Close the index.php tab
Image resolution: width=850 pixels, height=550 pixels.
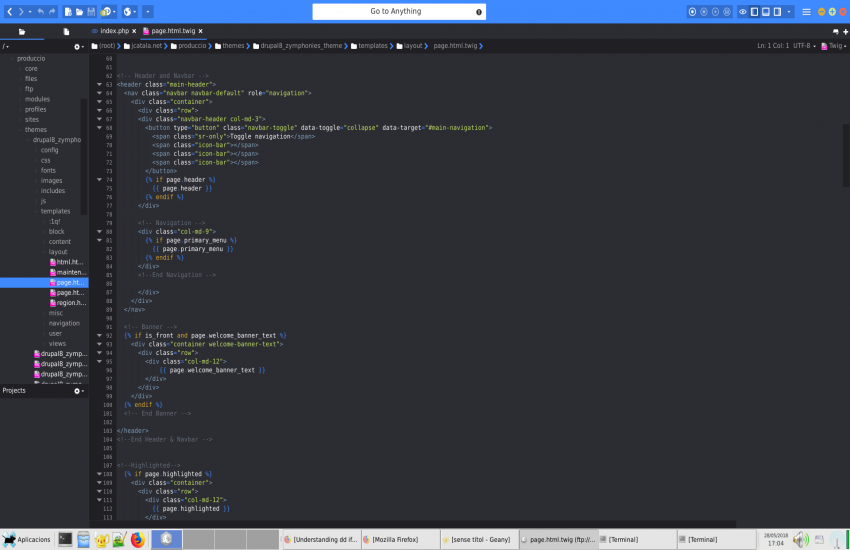pos(134,31)
